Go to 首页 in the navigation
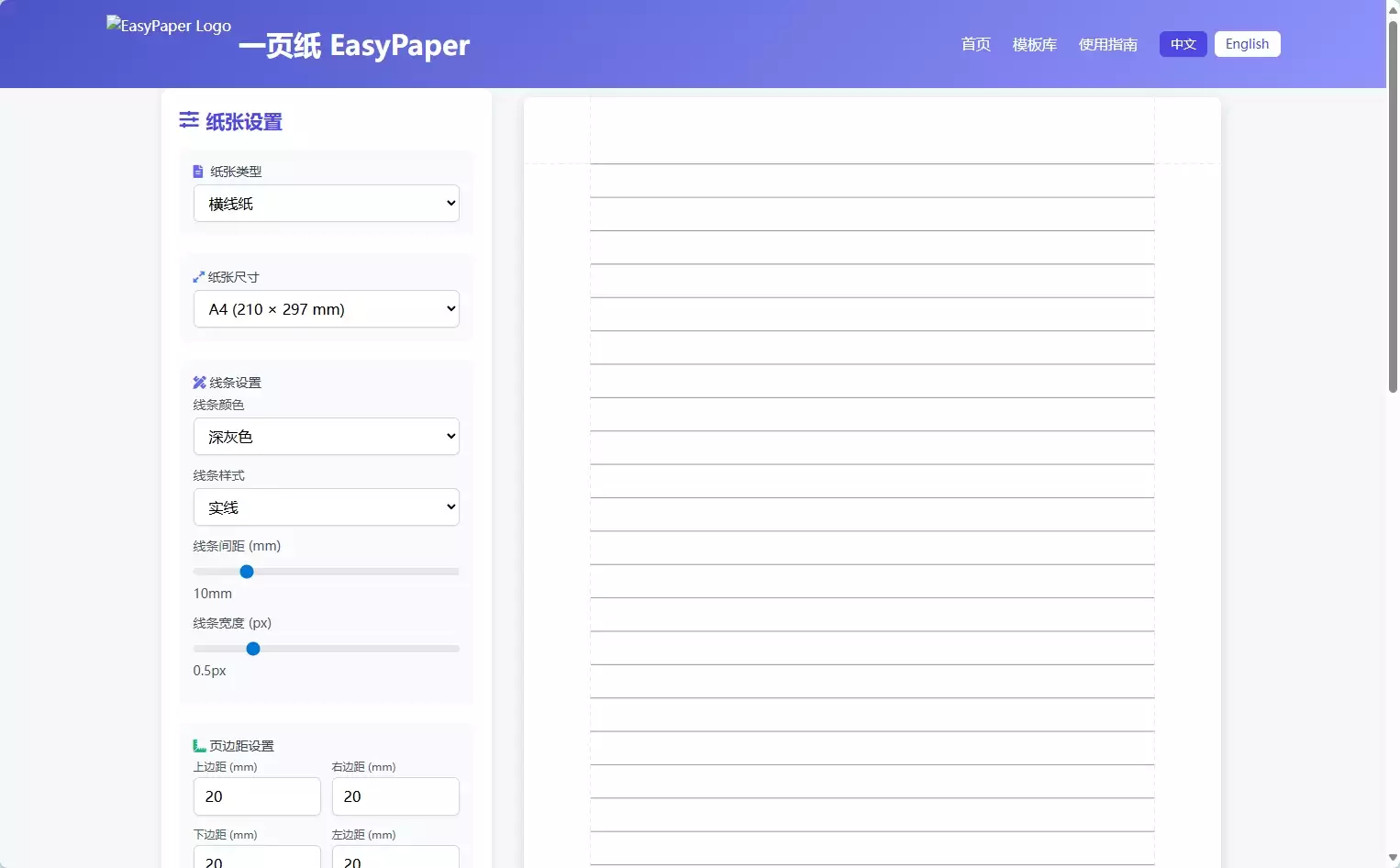The height and width of the screenshot is (868, 1400). [976, 44]
